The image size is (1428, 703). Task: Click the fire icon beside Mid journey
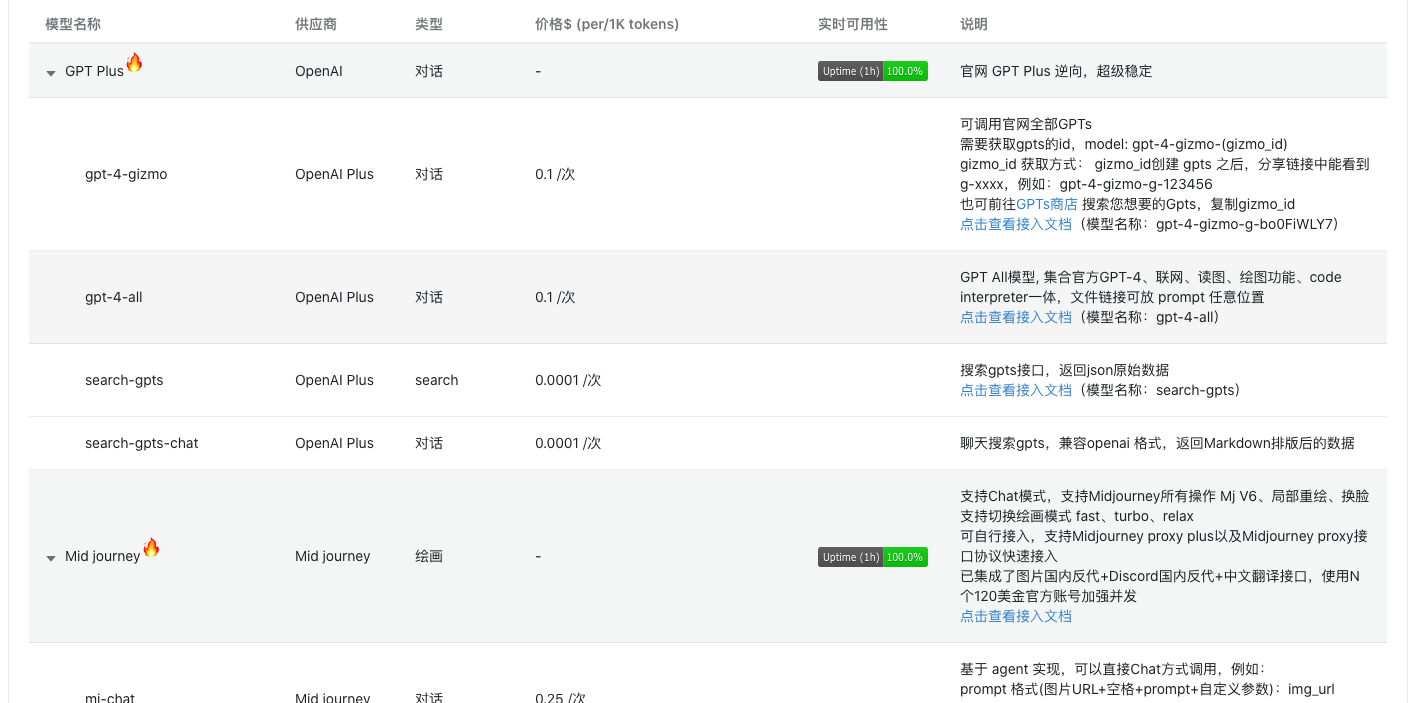click(x=151, y=547)
